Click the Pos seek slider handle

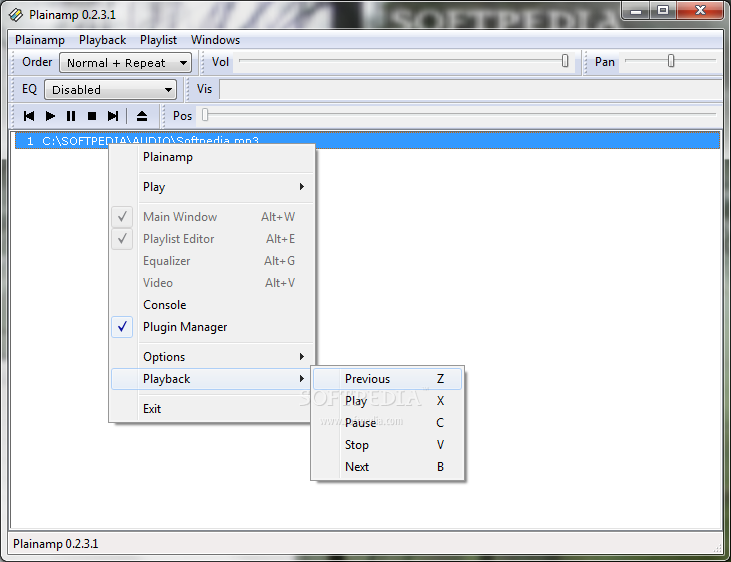(x=205, y=115)
